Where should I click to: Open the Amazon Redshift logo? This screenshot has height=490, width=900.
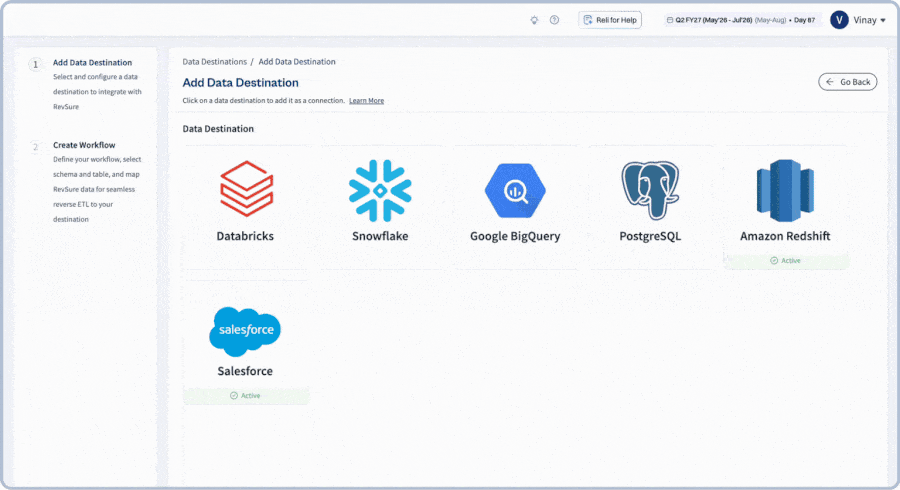pos(785,190)
